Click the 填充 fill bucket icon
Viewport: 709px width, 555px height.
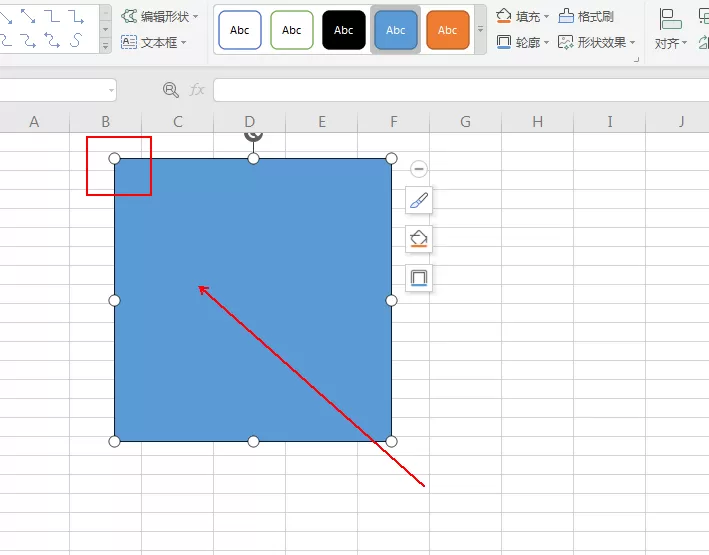pyautogui.click(x=504, y=17)
